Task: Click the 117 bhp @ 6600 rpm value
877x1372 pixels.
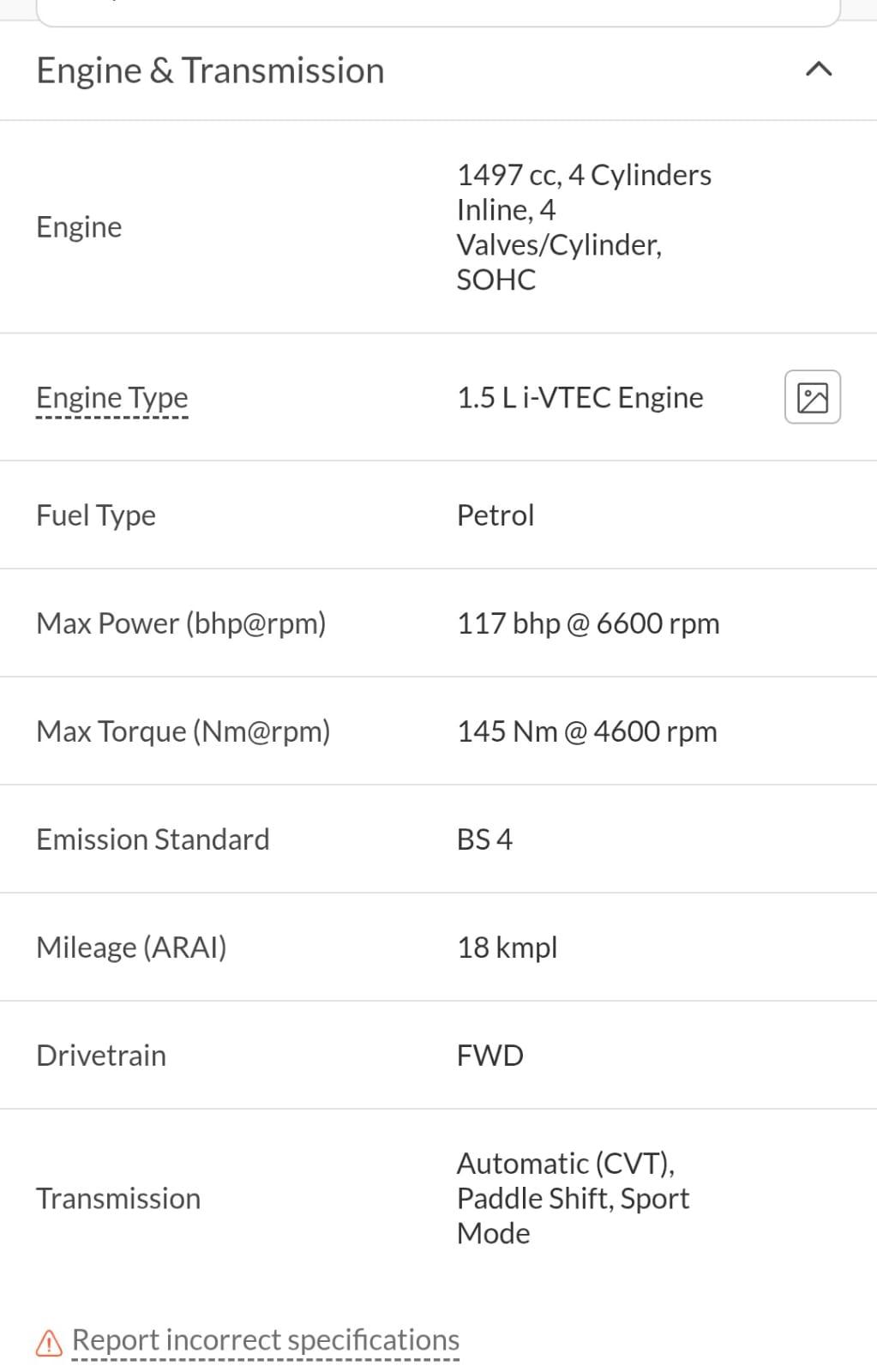Action: [588, 623]
